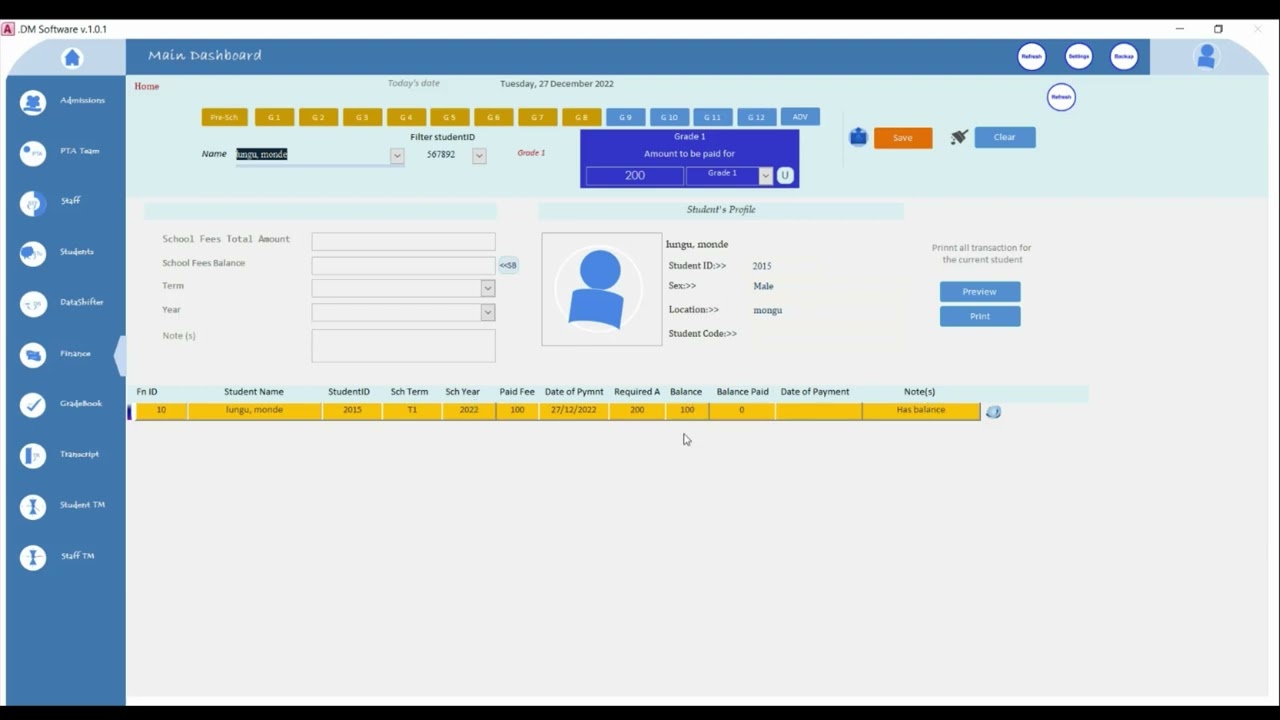Expand the student Name dropdown

pos(397,156)
